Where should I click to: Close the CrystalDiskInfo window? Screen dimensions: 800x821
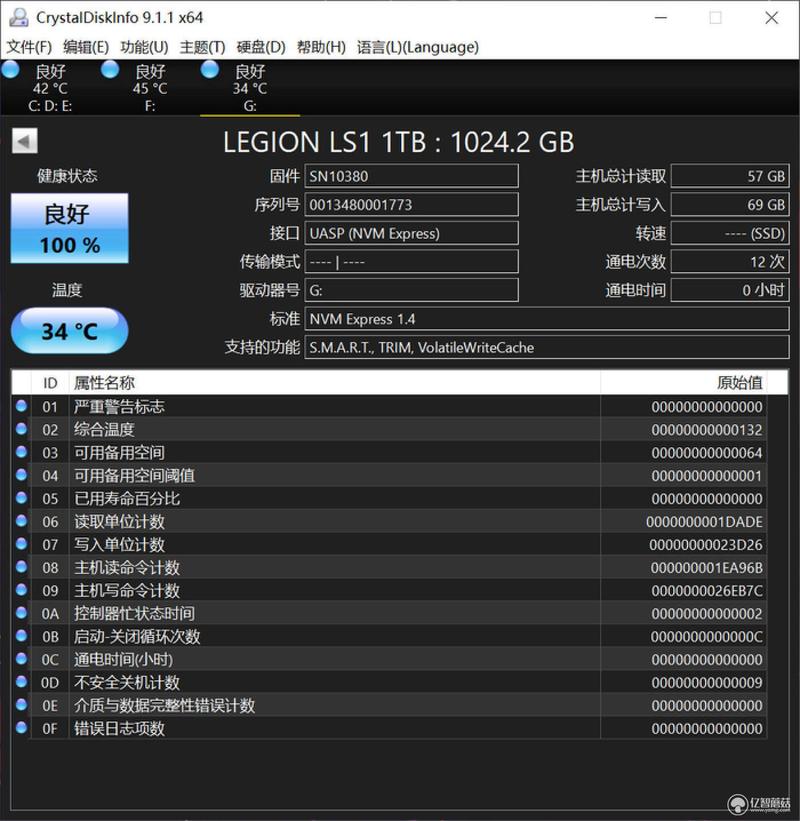click(x=771, y=18)
